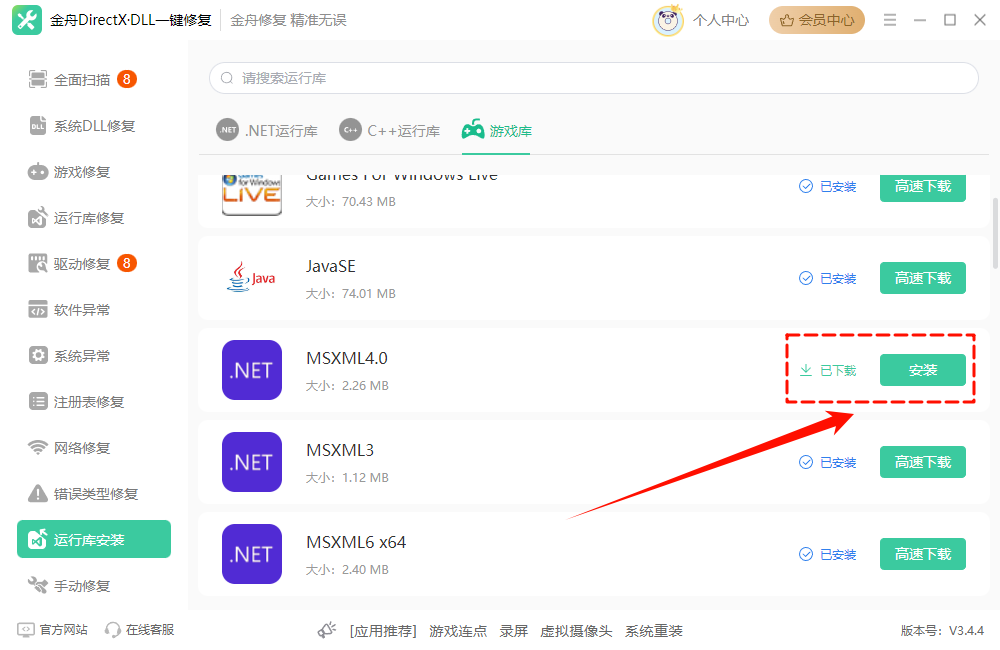Click the 已安装 status for MSXML6 x64

click(x=828, y=554)
